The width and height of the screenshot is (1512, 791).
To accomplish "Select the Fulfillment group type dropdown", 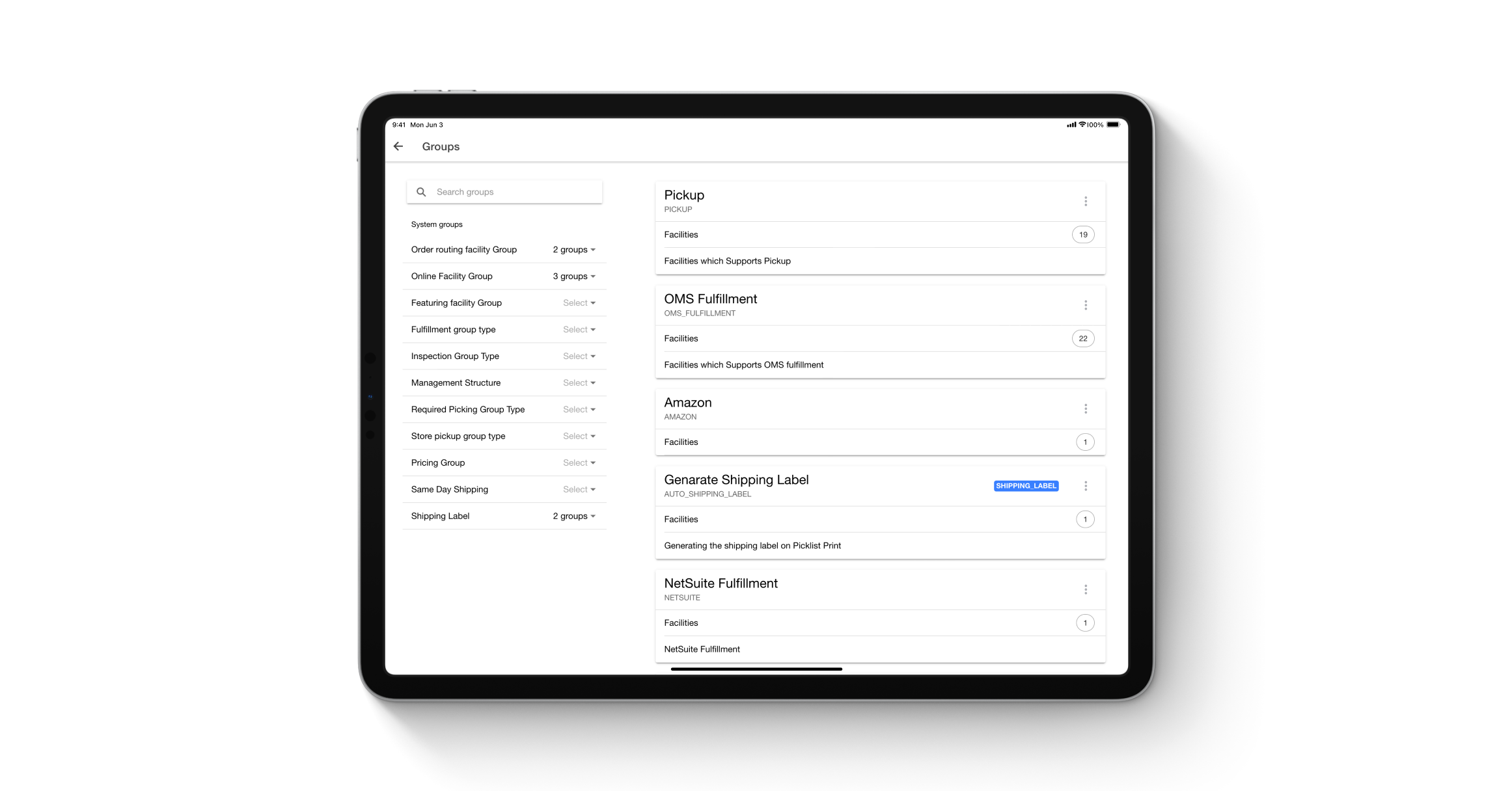I will point(577,329).
